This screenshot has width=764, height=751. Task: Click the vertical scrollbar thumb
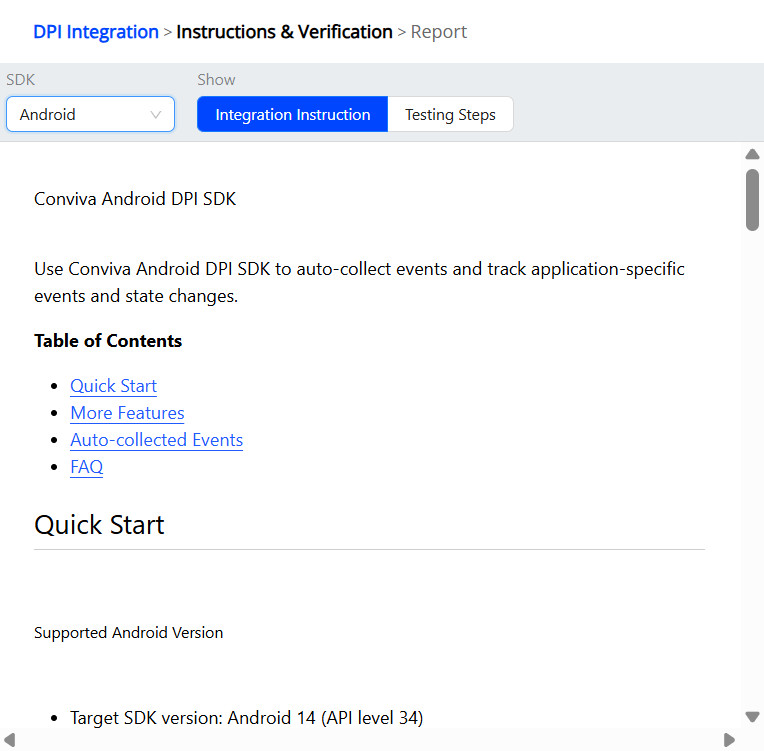coord(752,199)
